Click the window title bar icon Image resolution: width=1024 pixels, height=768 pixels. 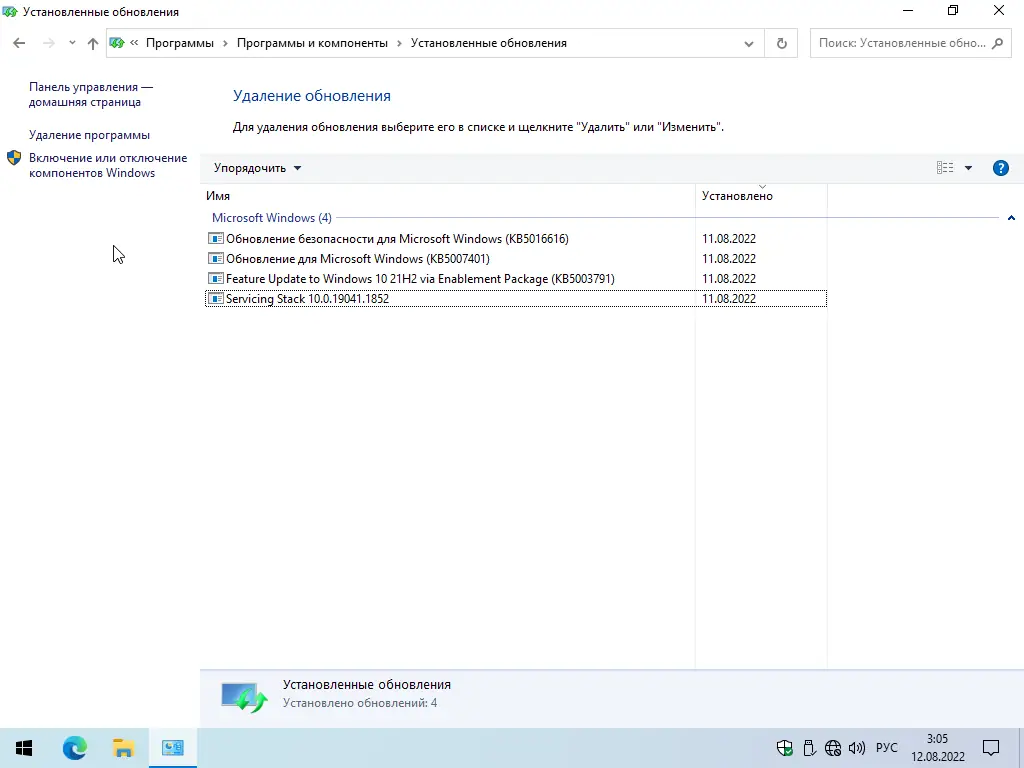[x=10, y=12]
